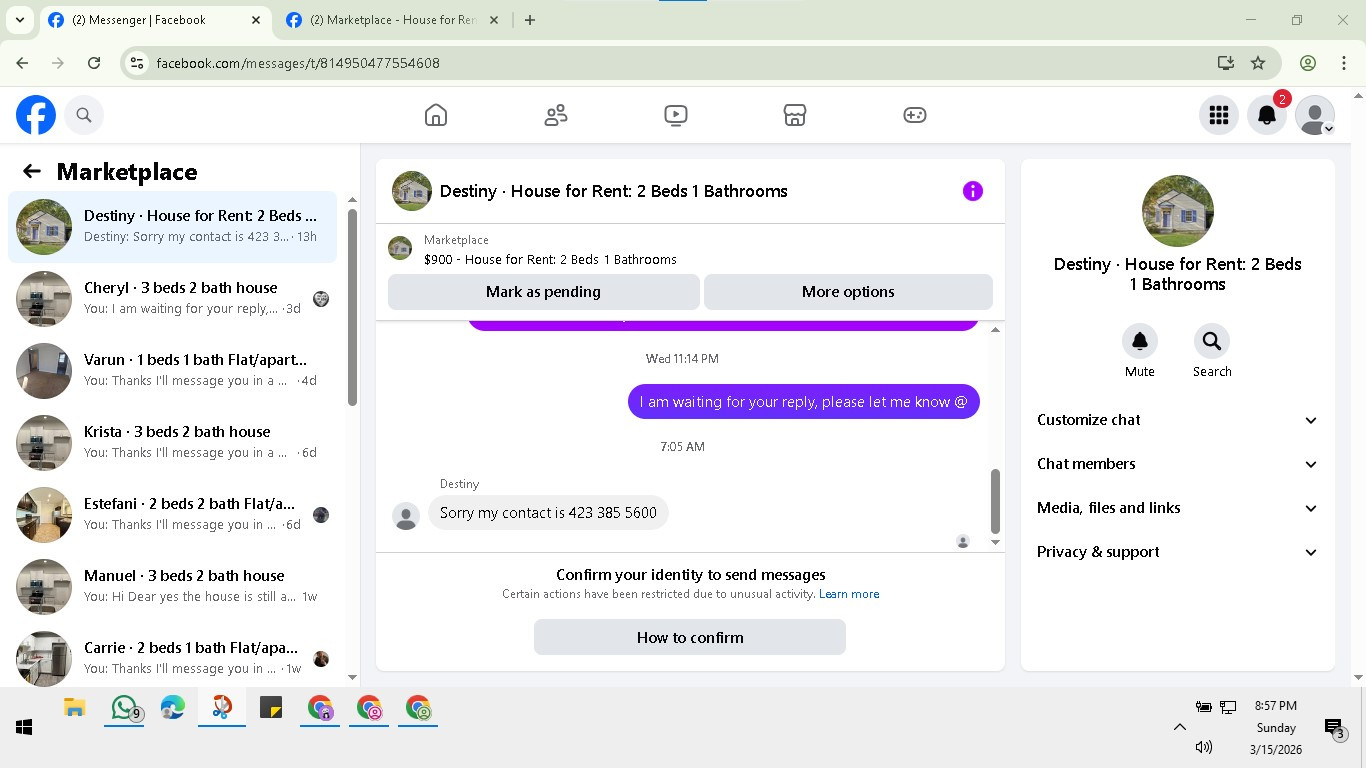Screen dimensions: 1366x768
Task: Open a new browser tab
Action: coord(530,20)
